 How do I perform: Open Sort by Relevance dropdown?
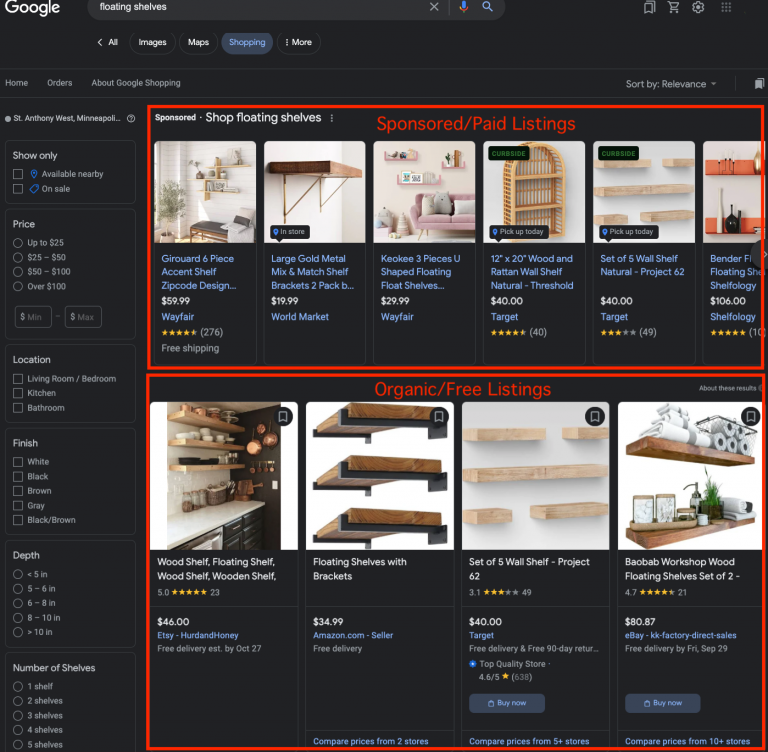pyautogui.click(x=671, y=84)
